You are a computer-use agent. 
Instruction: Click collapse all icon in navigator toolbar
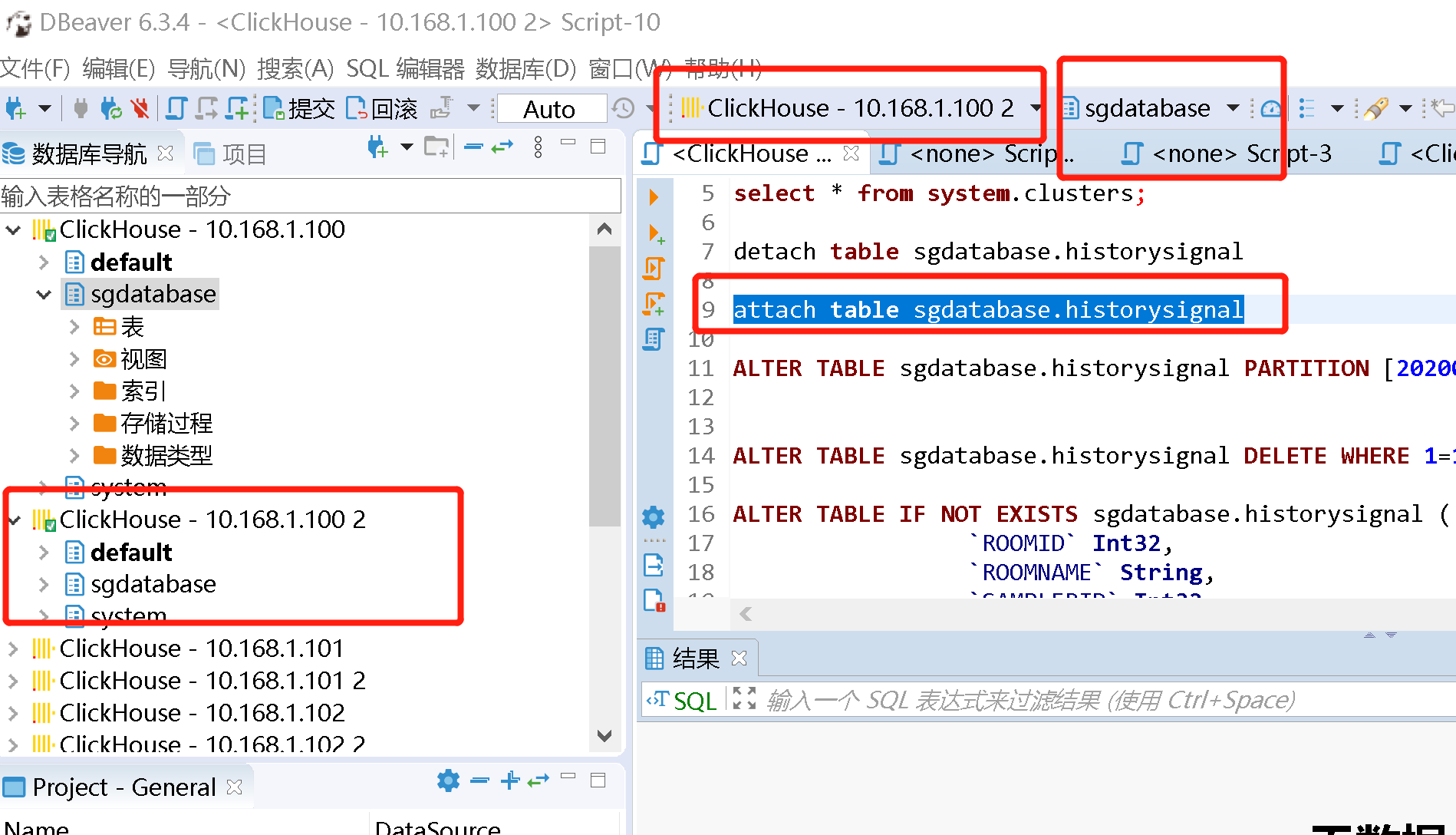(x=473, y=147)
